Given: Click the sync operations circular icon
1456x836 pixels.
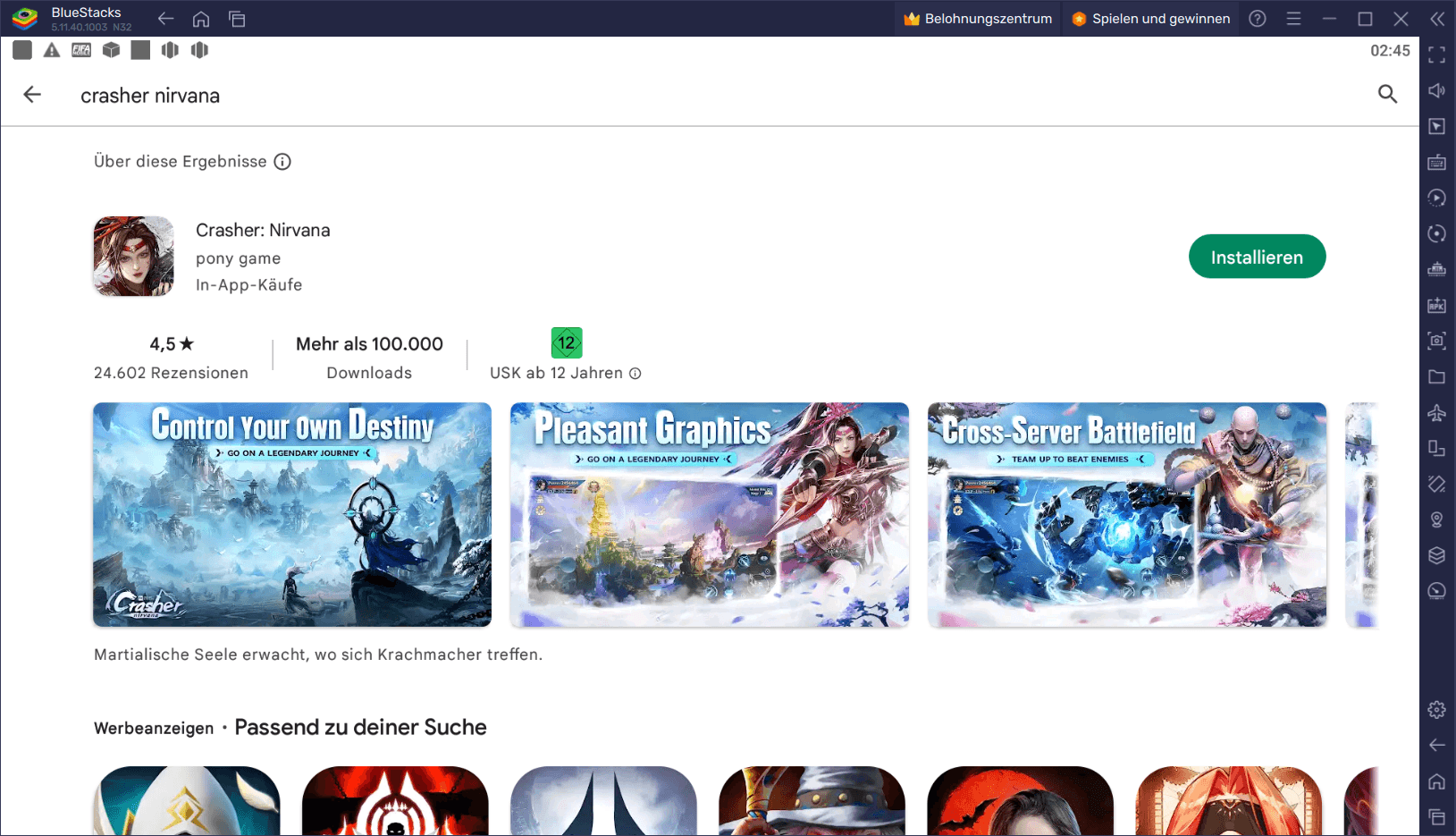Looking at the screenshot, I should click(1436, 233).
